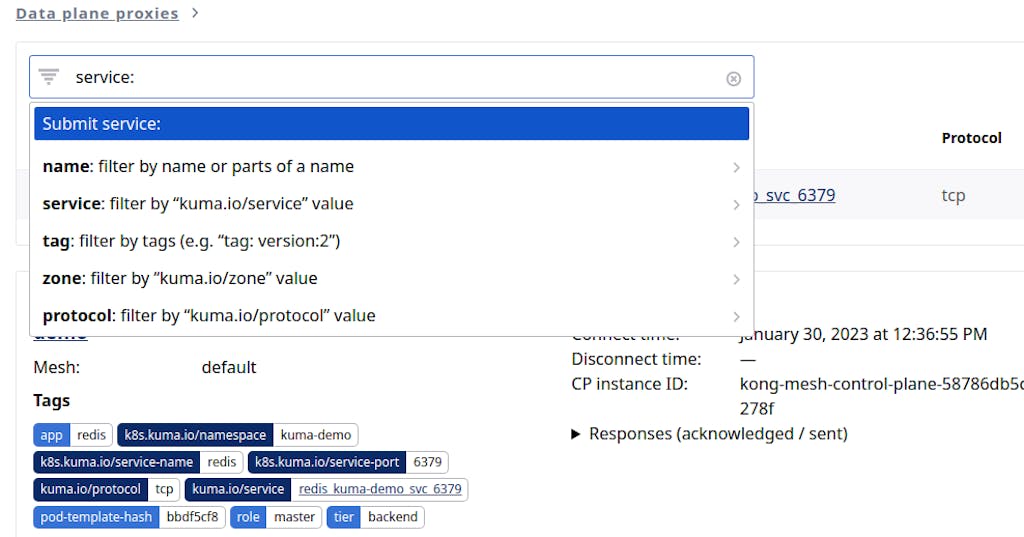Click the k8s.kuma.io/namespace kuma-demo tag
Viewport: 1024px width, 537px height.
pos(237,435)
